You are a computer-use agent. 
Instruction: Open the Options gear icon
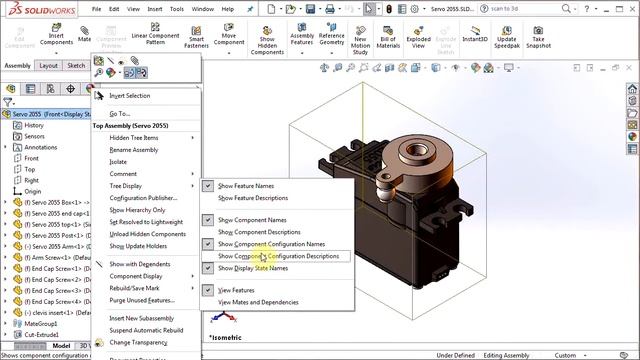pos(415,9)
